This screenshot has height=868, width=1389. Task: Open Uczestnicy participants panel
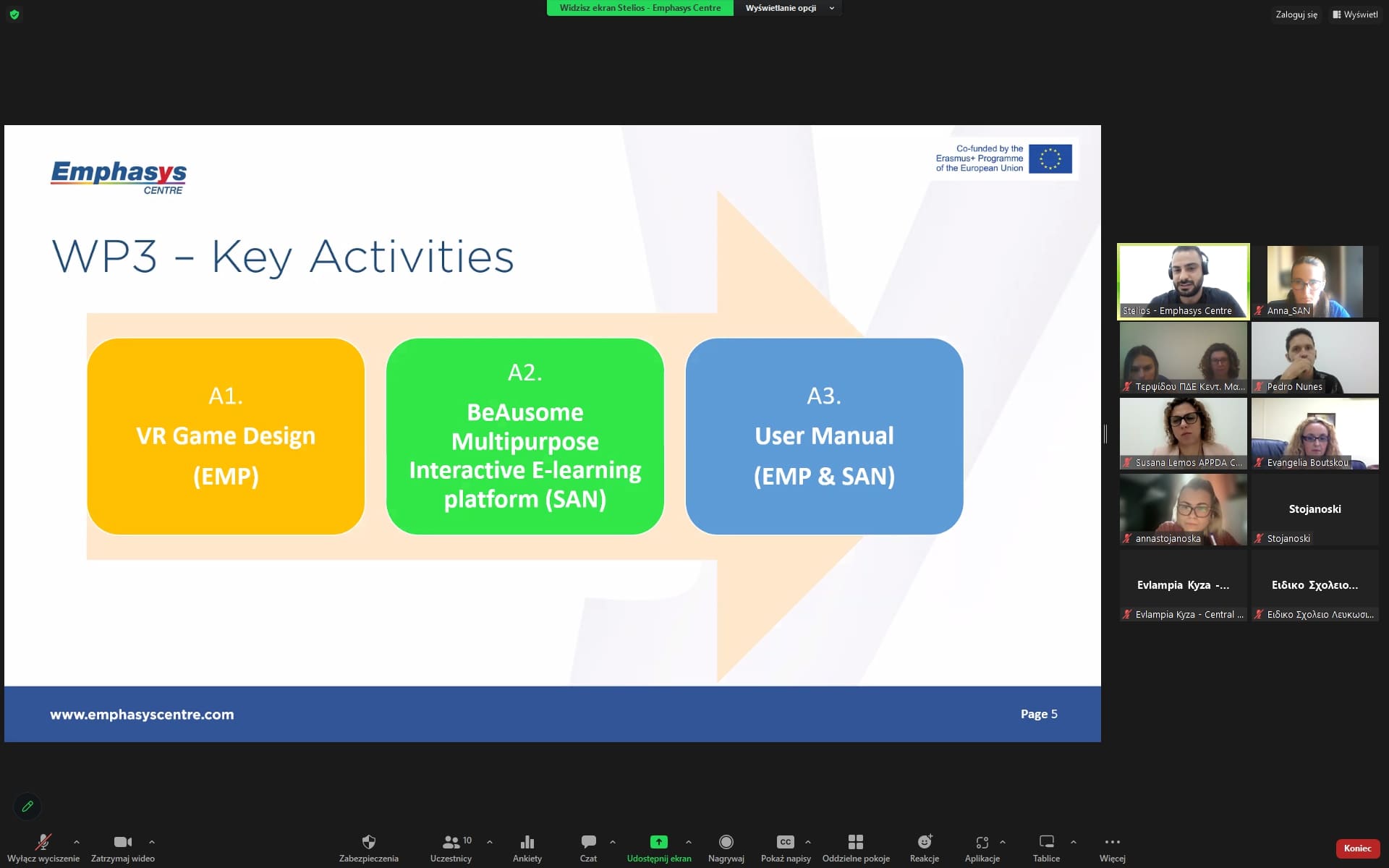451,842
